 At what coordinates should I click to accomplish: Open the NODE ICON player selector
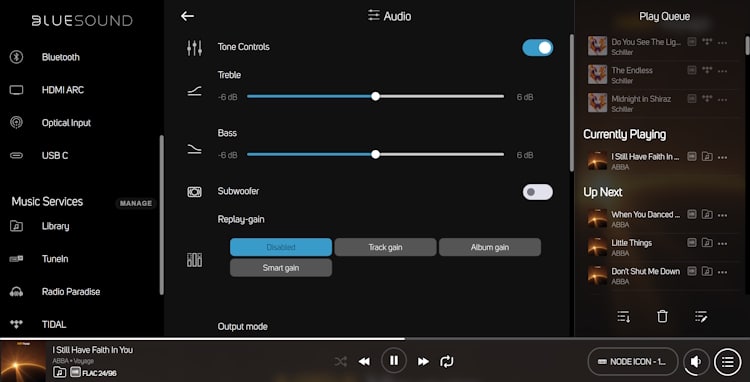tap(633, 362)
